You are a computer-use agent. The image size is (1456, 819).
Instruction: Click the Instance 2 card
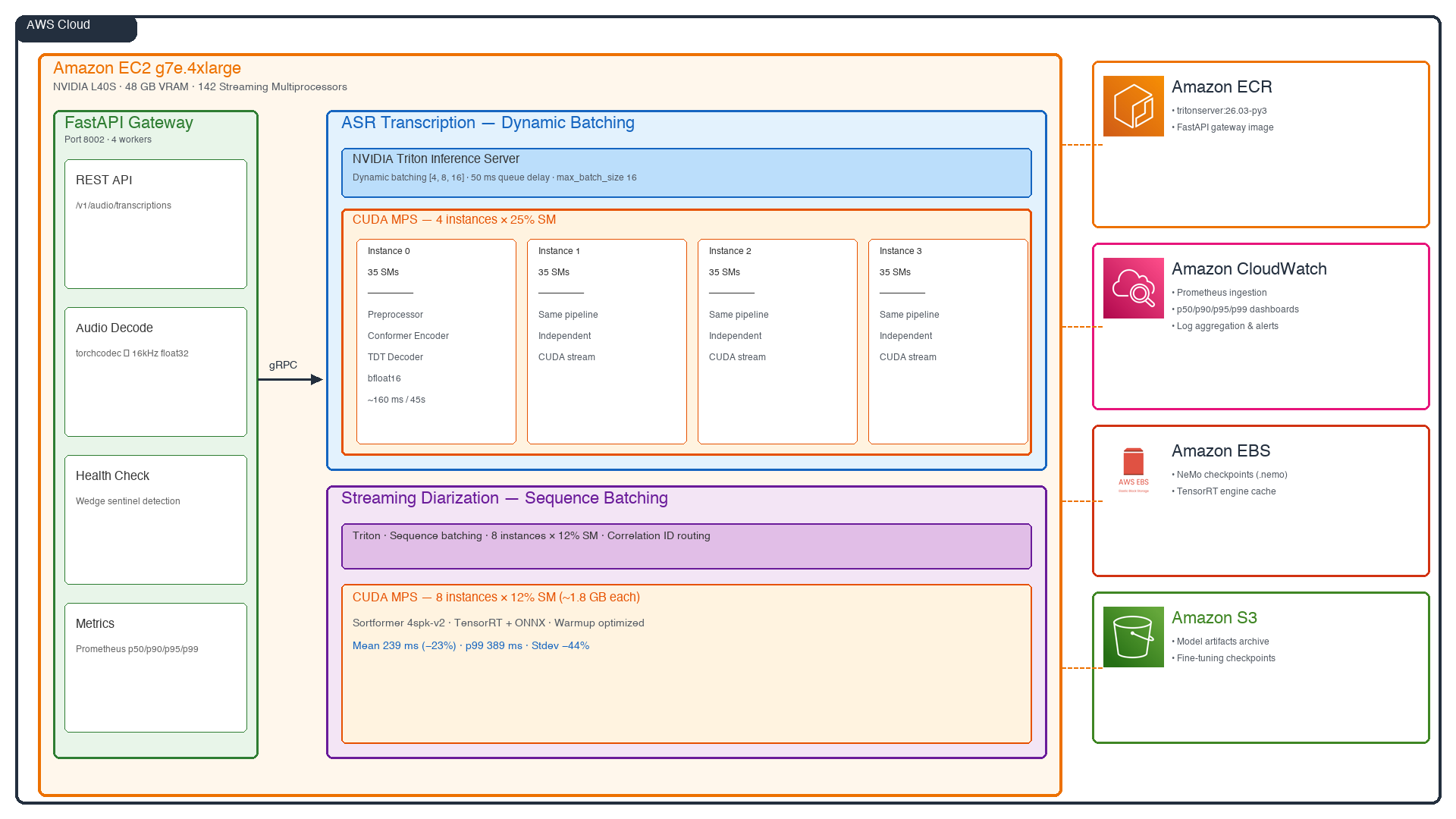click(777, 341)
